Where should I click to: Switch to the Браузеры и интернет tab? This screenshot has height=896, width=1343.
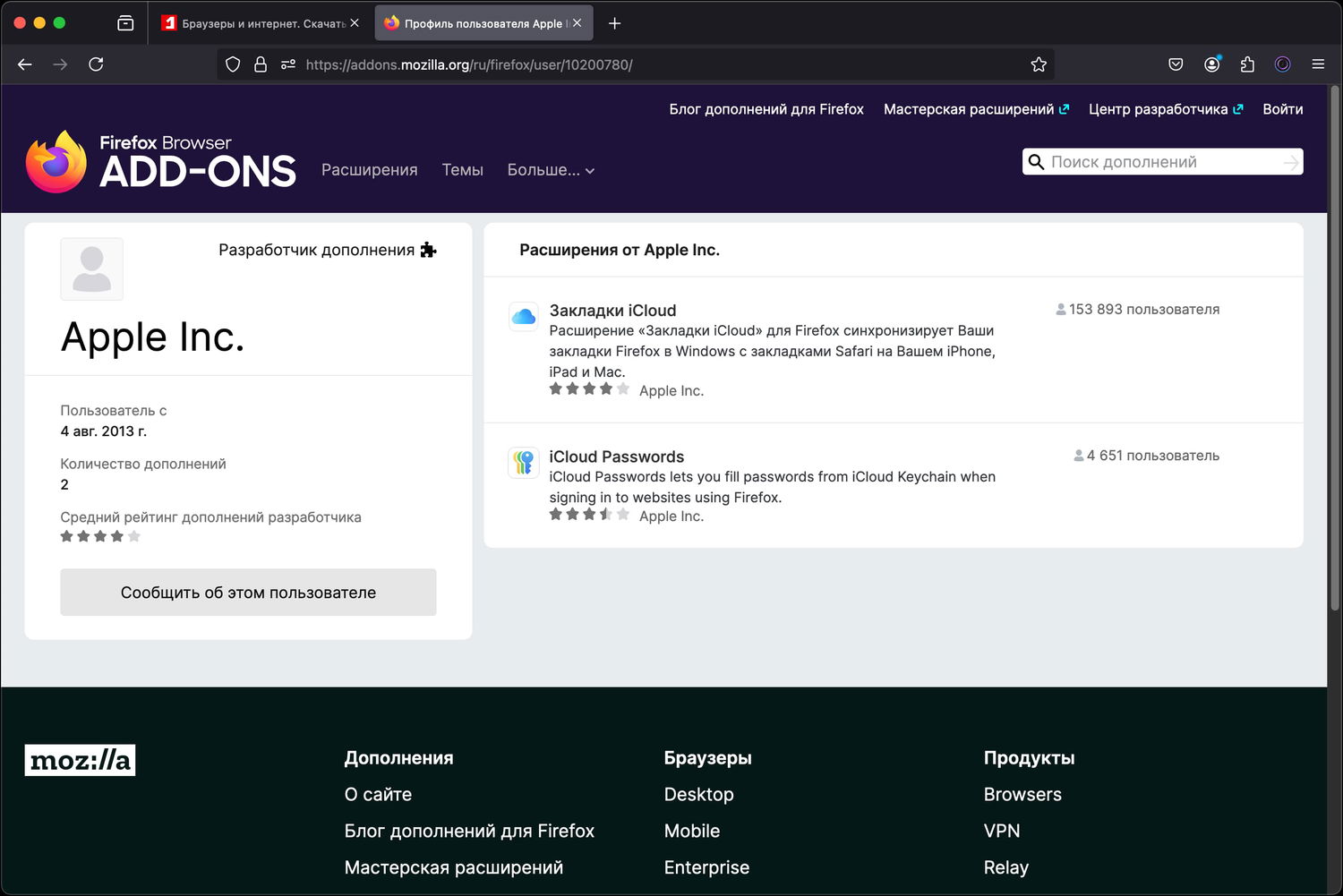point(255,23)
